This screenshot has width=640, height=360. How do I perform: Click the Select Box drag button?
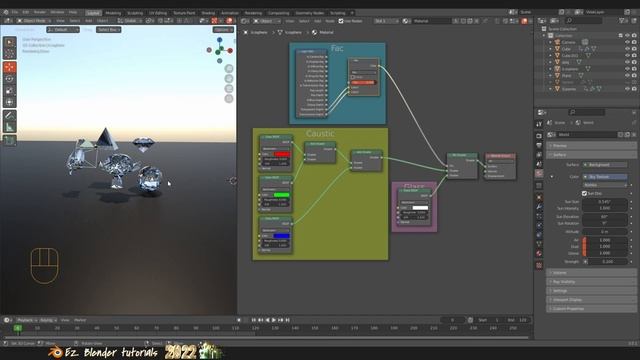point(109,30)
